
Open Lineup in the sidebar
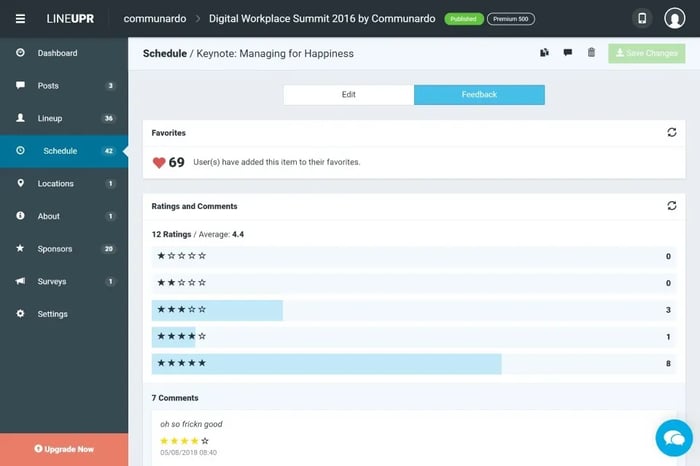(x=64, y=118)
